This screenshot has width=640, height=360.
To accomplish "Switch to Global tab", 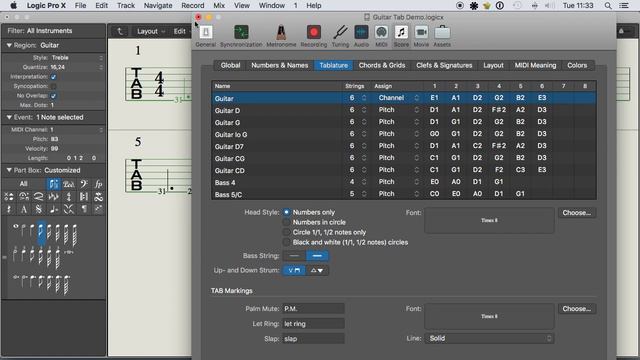I will pos(230,65).
